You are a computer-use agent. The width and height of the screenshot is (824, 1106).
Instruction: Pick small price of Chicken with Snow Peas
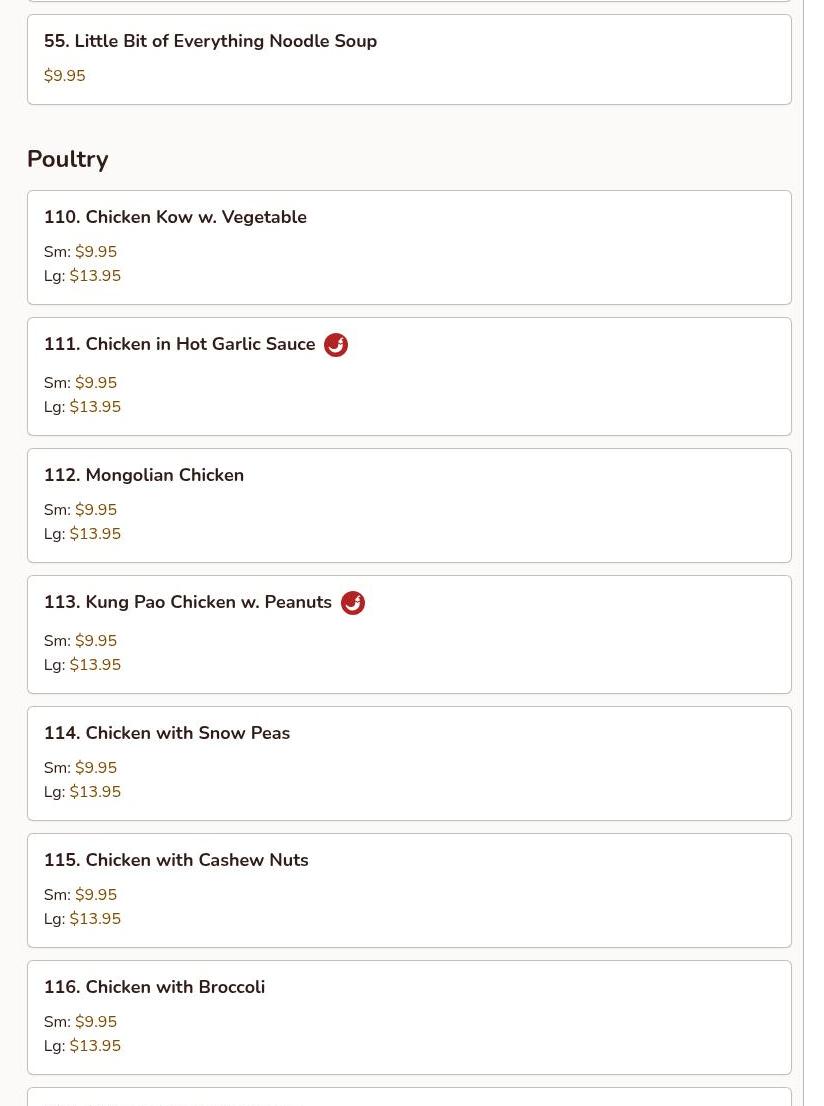point(96,768)
